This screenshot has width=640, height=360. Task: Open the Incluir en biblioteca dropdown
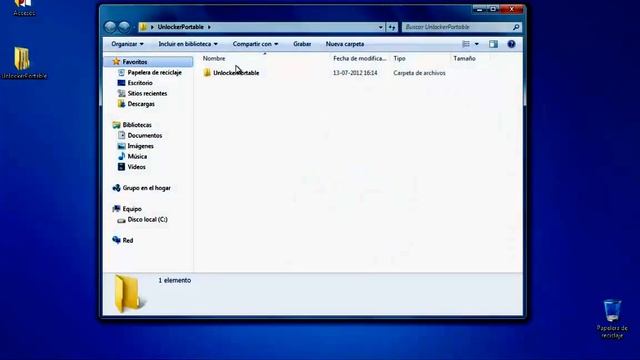click(188, 44)
